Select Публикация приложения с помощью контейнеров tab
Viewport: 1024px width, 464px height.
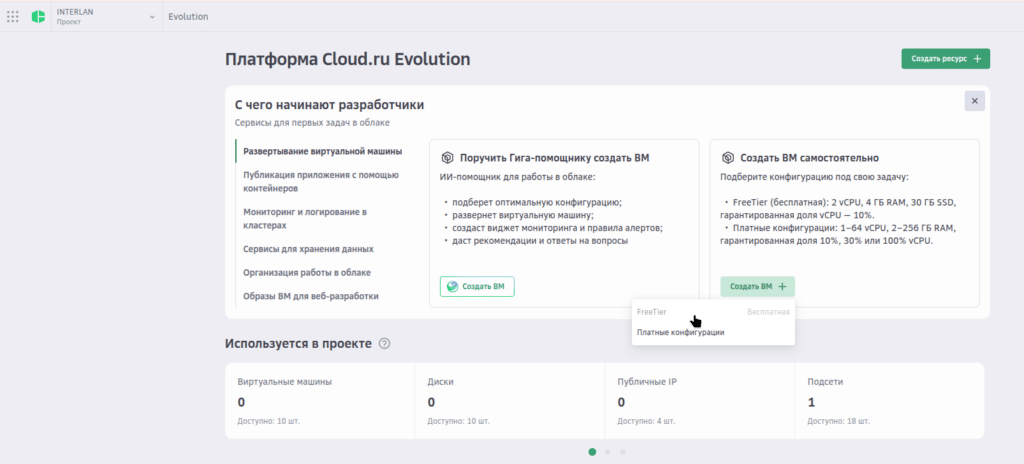point(323,182)
